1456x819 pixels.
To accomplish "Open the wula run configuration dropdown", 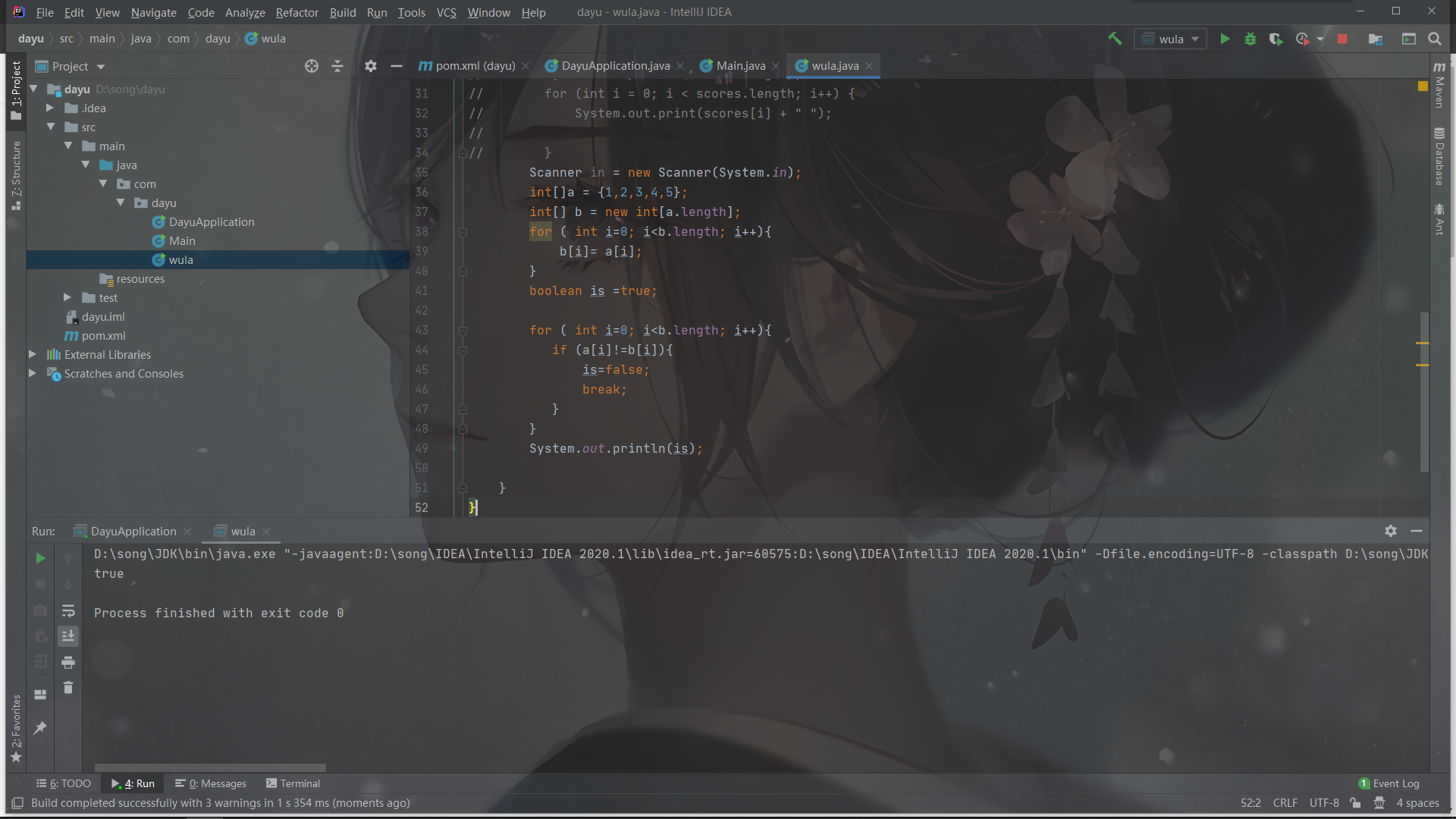I will point(1171,39).
